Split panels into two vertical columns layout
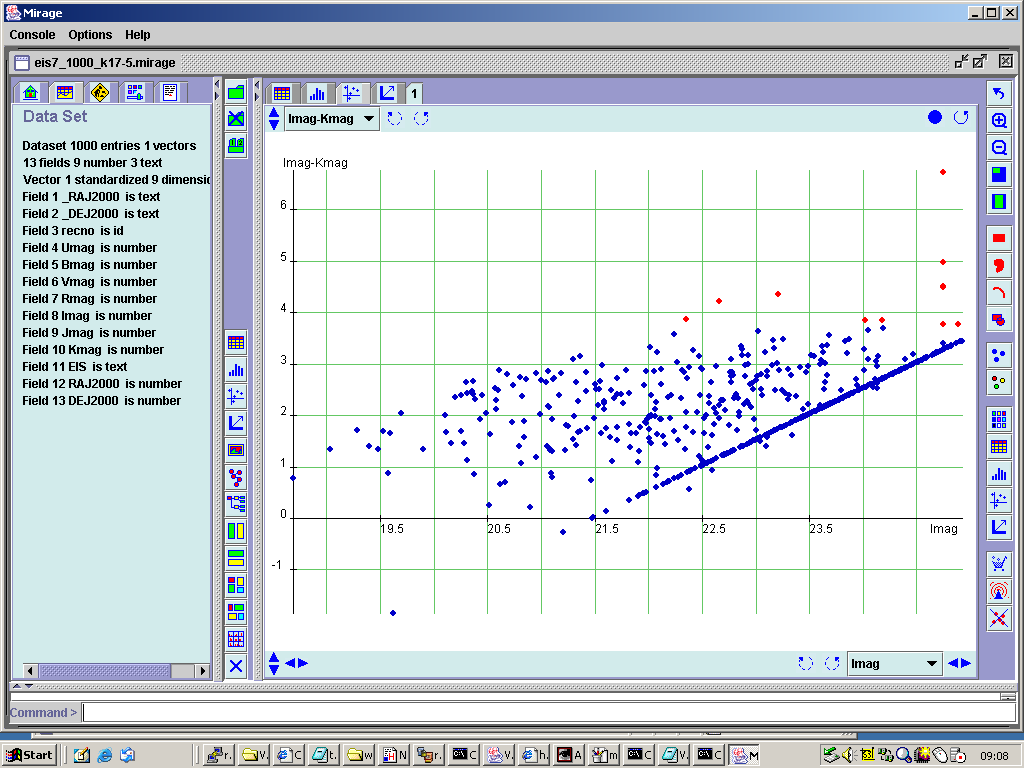The image size is (1024, 768). [x=236, y=530]
